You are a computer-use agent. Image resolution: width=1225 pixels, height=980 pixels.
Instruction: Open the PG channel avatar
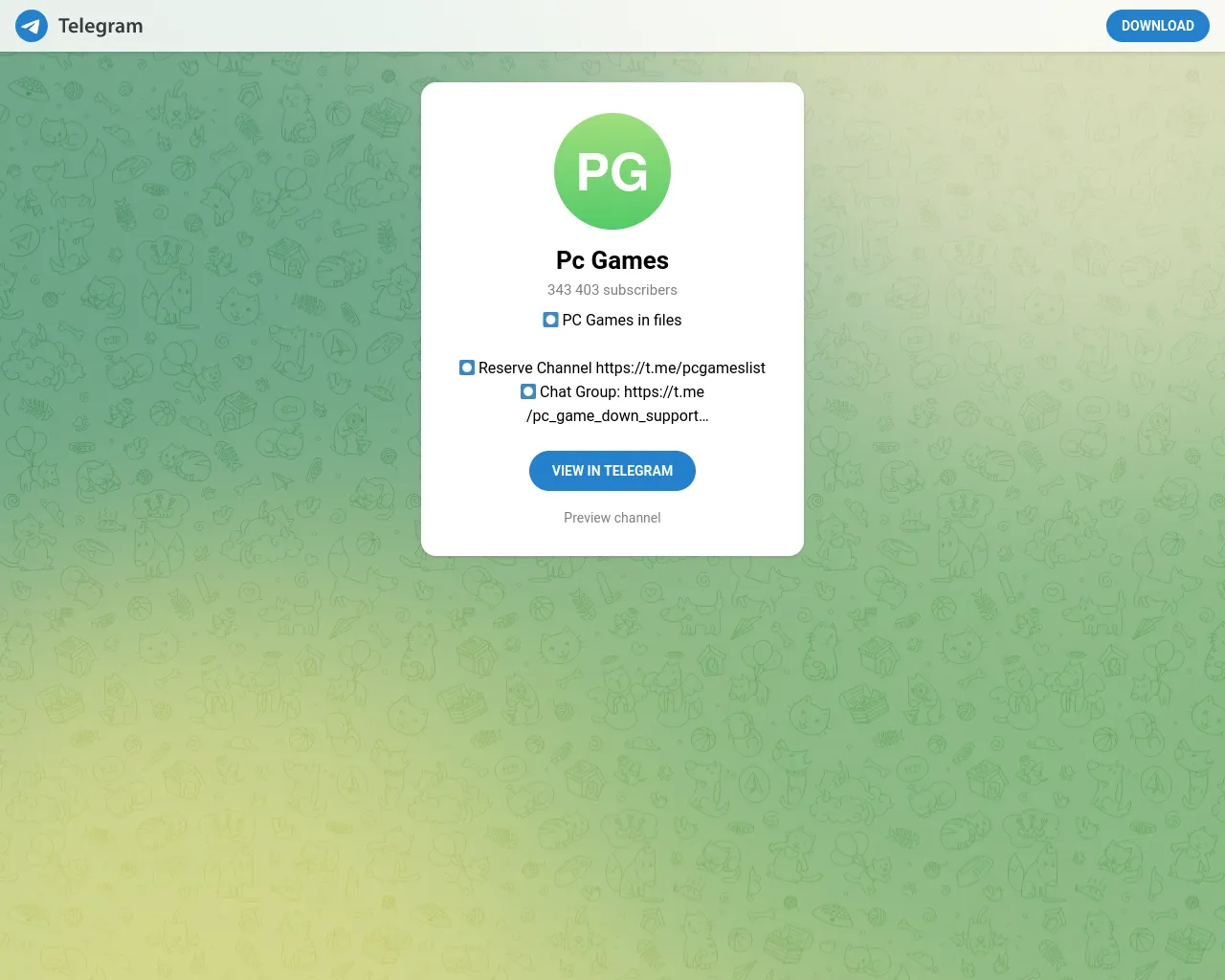click(x=612, y=171)
